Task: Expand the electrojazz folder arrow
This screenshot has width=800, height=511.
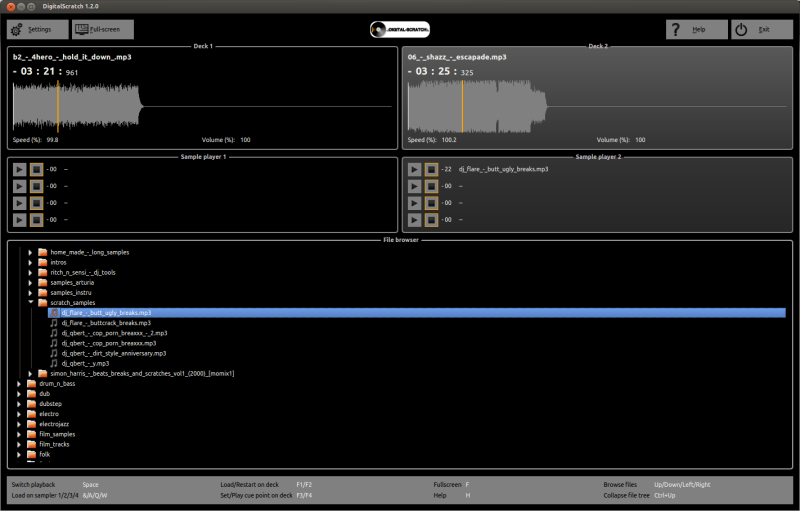Action: click(x=19, y=424)
